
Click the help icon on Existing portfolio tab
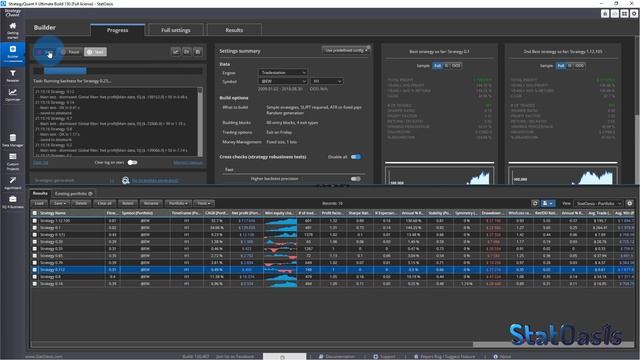91,193
